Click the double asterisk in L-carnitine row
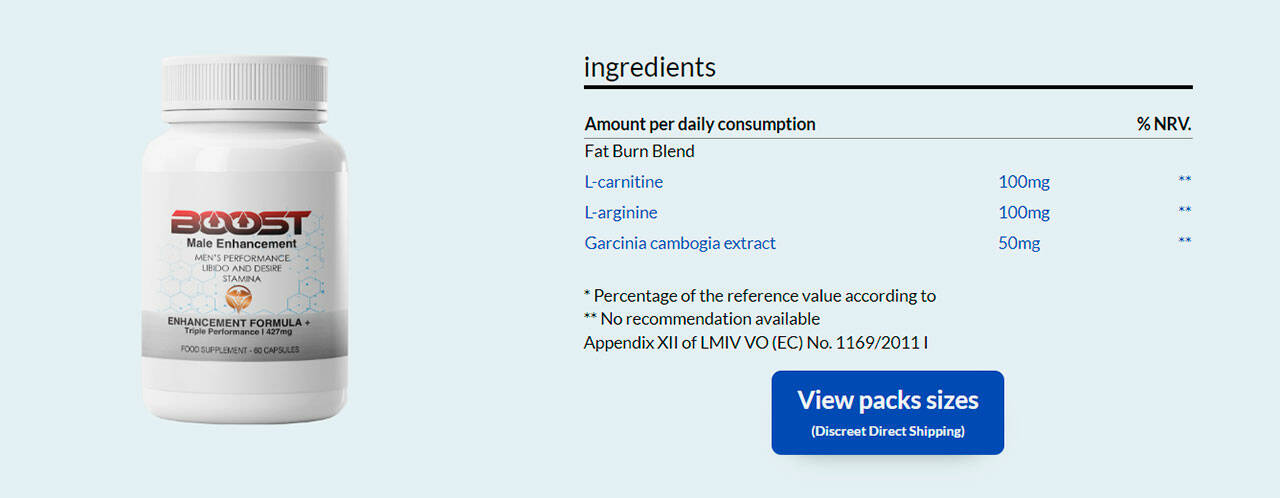Viewport: 1280px width, 498px height. tap(1184, 181)
